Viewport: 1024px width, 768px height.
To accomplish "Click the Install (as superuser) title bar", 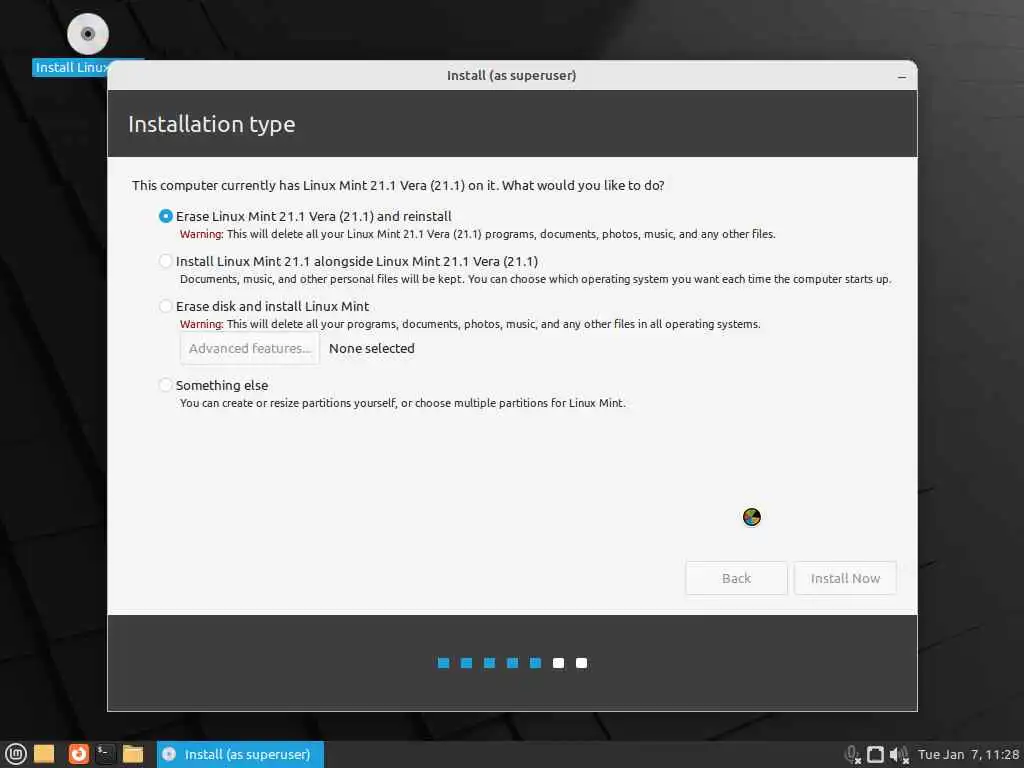I will click(x=511, y=76).
